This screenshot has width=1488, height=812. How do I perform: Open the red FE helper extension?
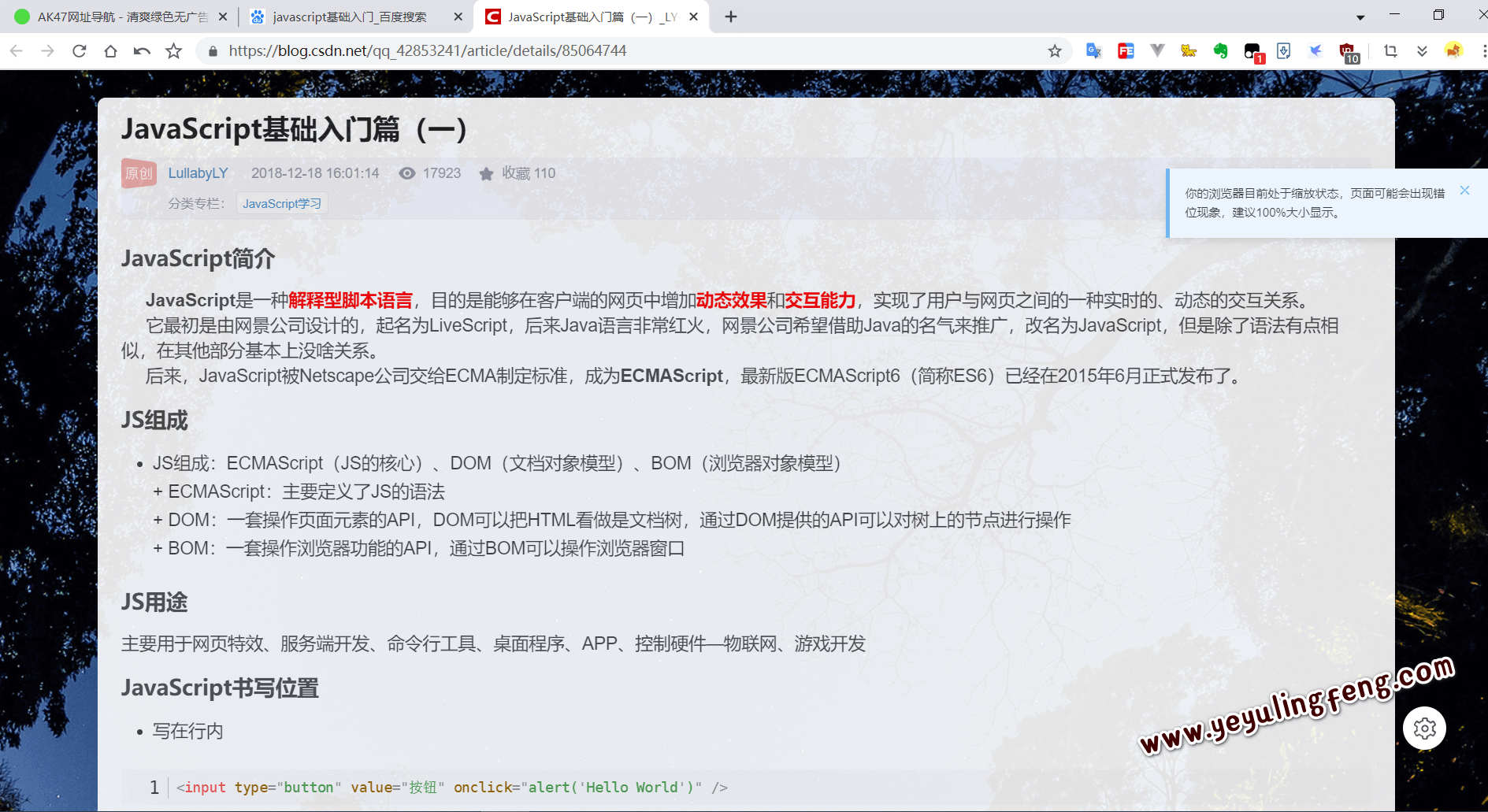point(1126,51)
